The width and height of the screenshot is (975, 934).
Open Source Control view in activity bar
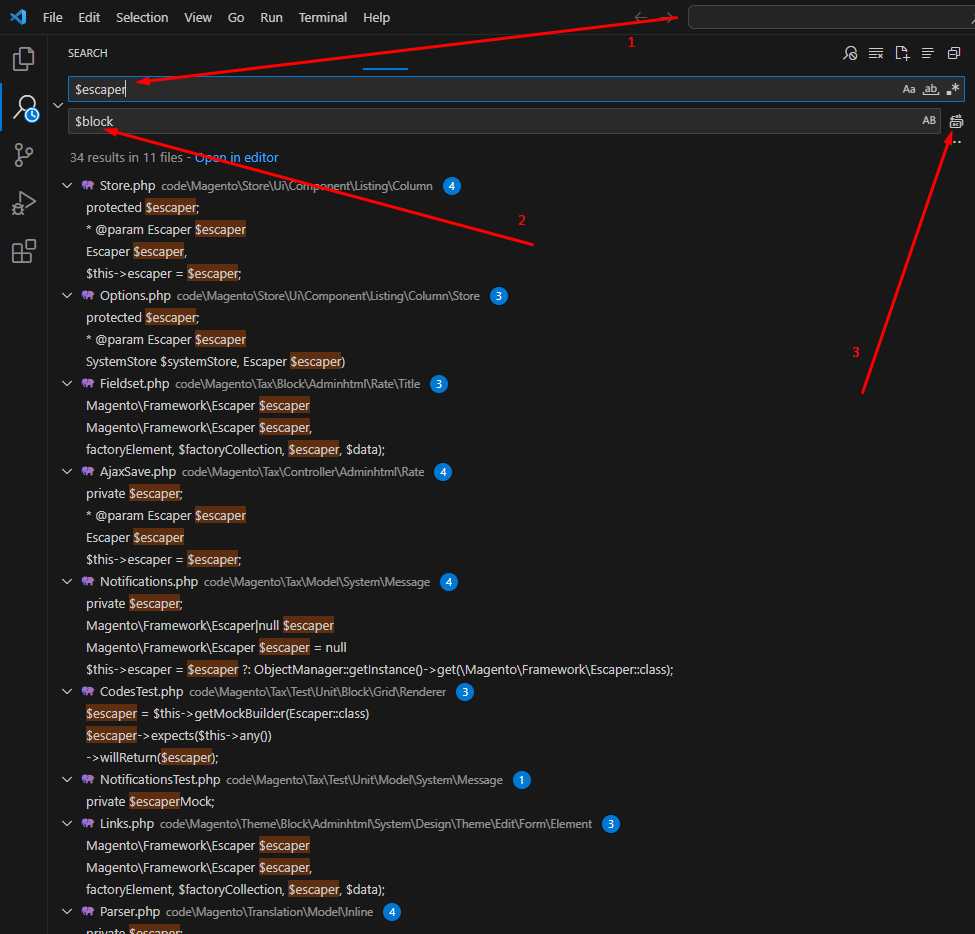[x=24, y=155]
